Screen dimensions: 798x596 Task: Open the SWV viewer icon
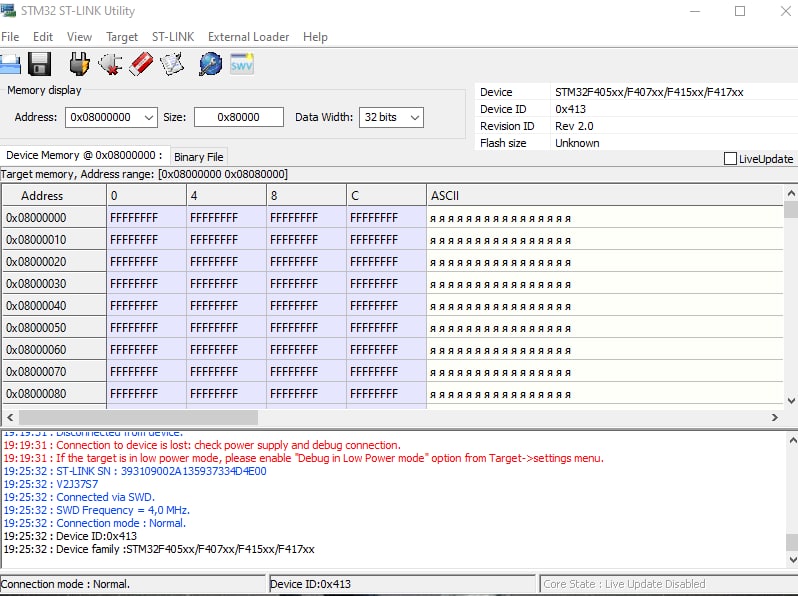coord(241,64)
